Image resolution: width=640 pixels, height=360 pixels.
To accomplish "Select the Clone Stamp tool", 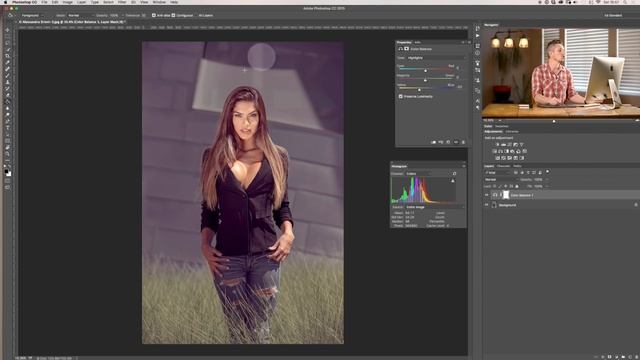I will tap(7, 82).
